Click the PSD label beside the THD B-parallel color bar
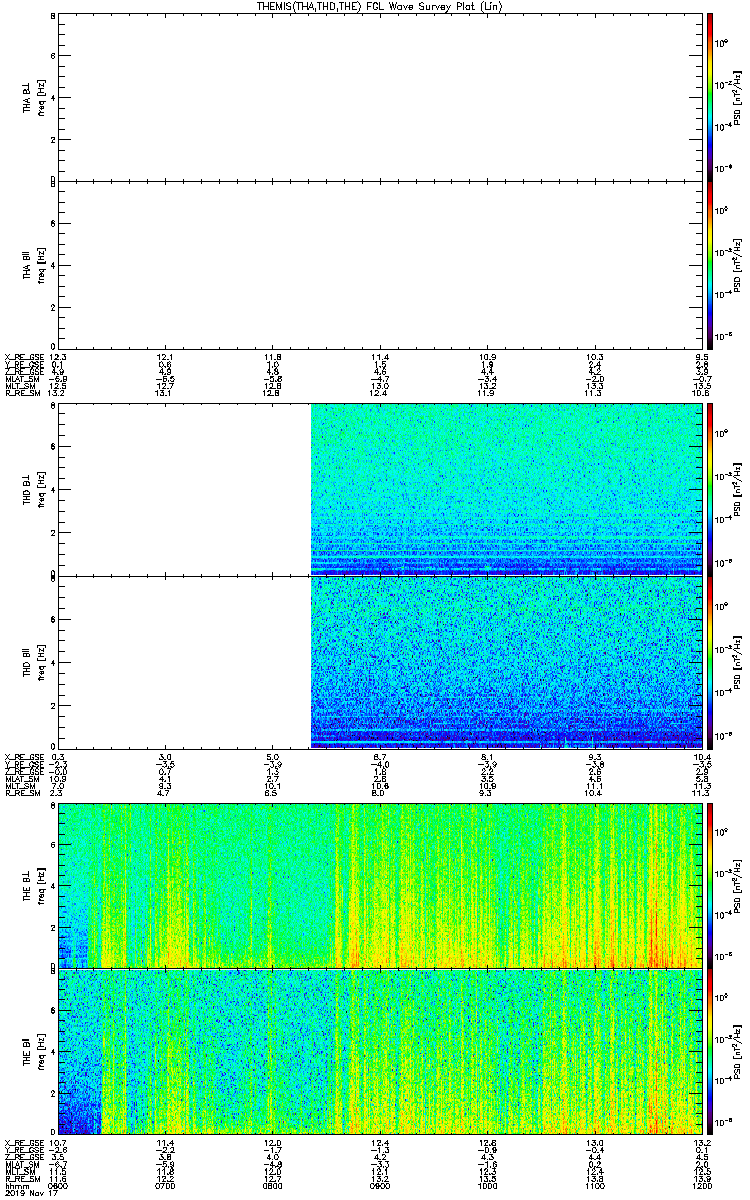The height and width of the screenshot is (1200, 750). tap(738, 662)
